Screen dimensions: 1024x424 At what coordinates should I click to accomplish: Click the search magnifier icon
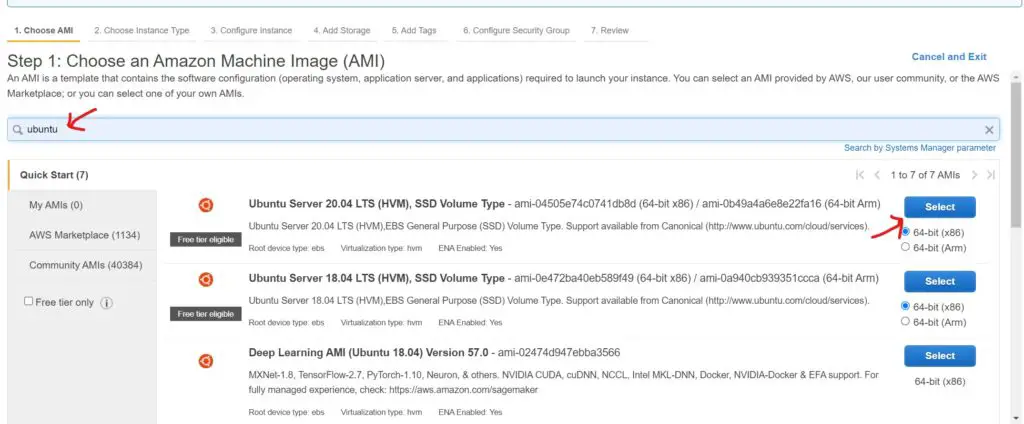[x=18, y=129]
